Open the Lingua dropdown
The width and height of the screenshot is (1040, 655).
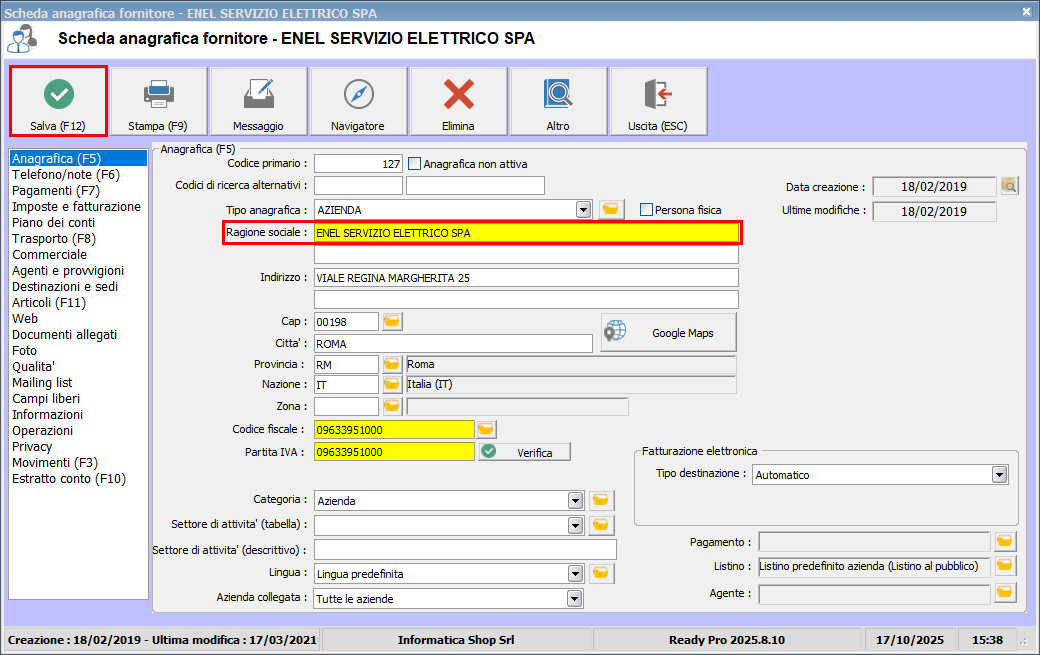click(575, 574)
